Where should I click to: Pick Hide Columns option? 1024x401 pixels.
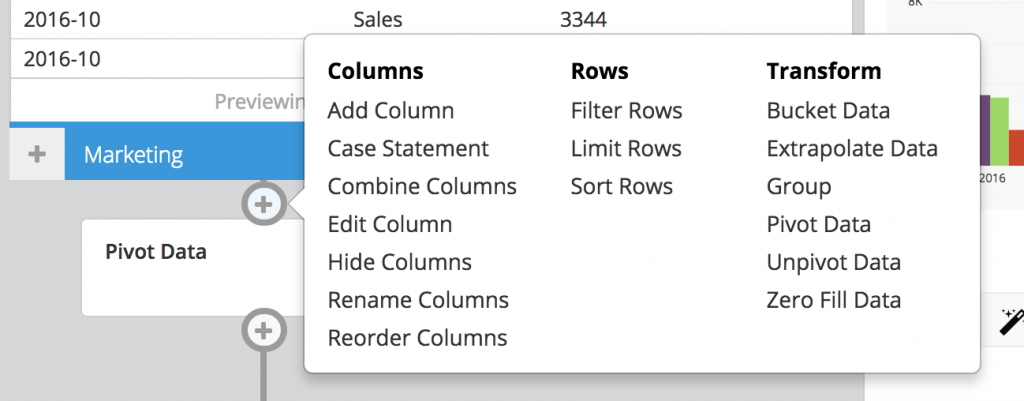400,262
